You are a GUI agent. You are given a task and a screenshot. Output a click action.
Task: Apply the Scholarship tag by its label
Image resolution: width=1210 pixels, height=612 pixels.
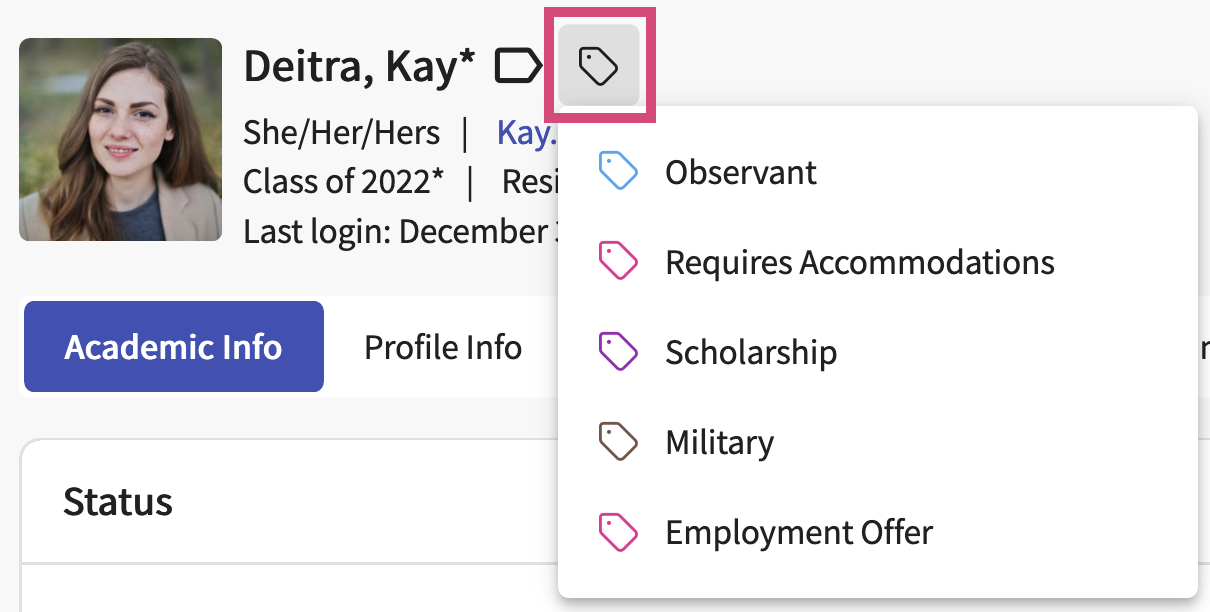coord(751,352)
